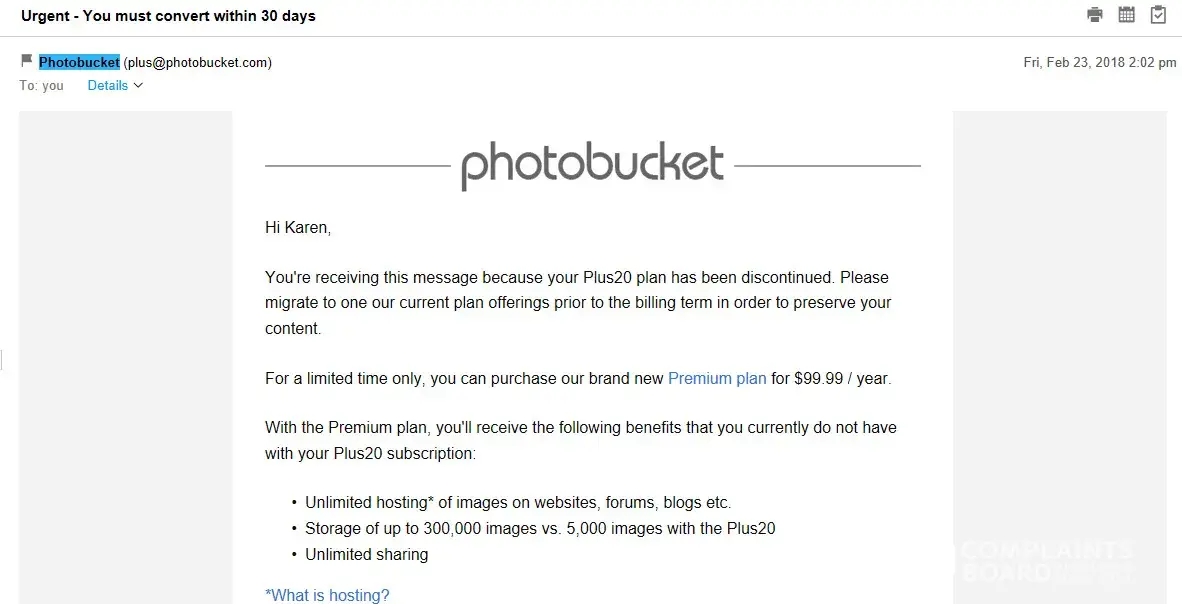Click the photobucket logo image
The width and height of the screenshot is (1182, 604).
[592, 166]
